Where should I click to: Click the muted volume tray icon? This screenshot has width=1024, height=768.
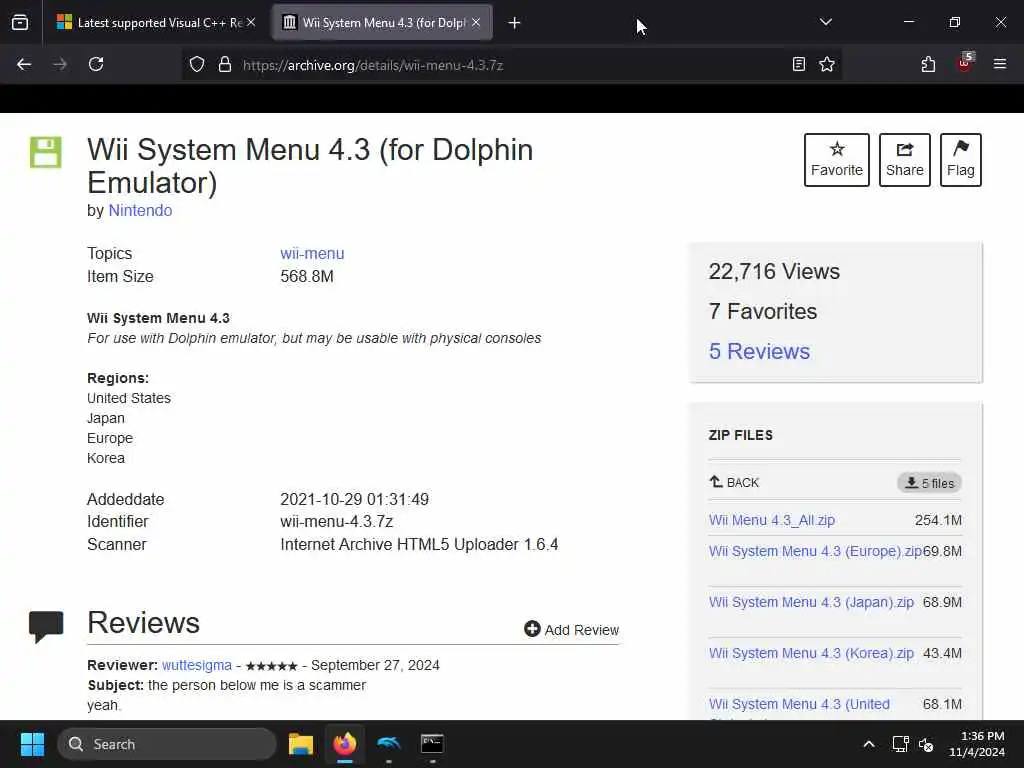point(926,744)
